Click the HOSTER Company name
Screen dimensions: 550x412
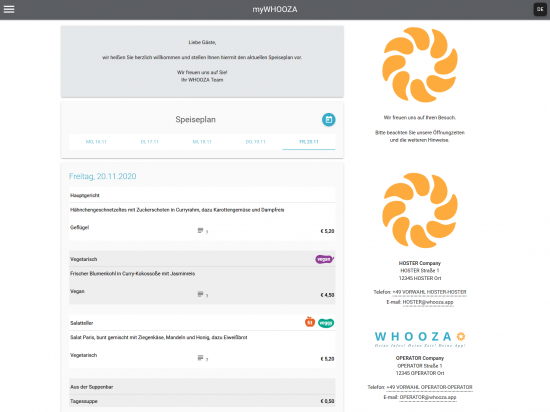click(x=420, y=263)
